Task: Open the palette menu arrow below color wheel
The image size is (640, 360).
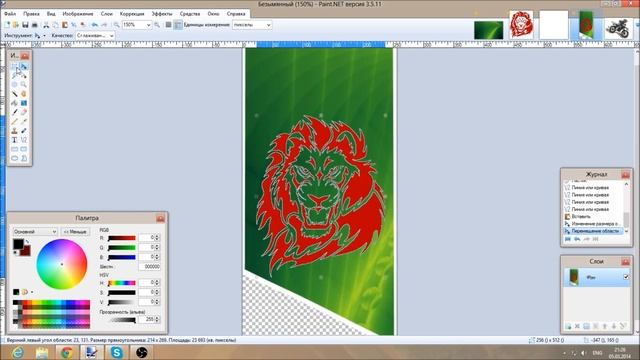Action: point(32,292)
